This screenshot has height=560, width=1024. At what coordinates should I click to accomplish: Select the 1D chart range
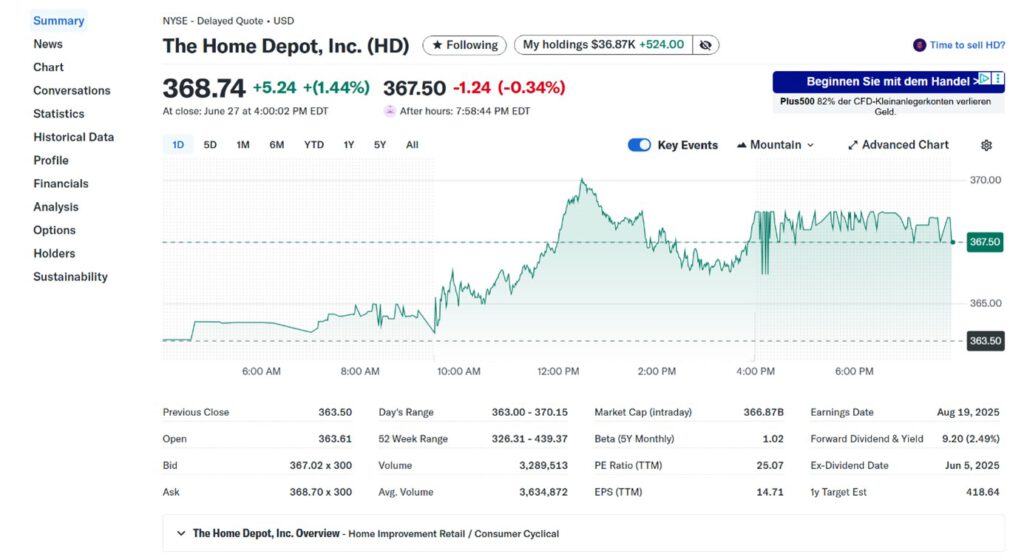[x=178, y=145]
